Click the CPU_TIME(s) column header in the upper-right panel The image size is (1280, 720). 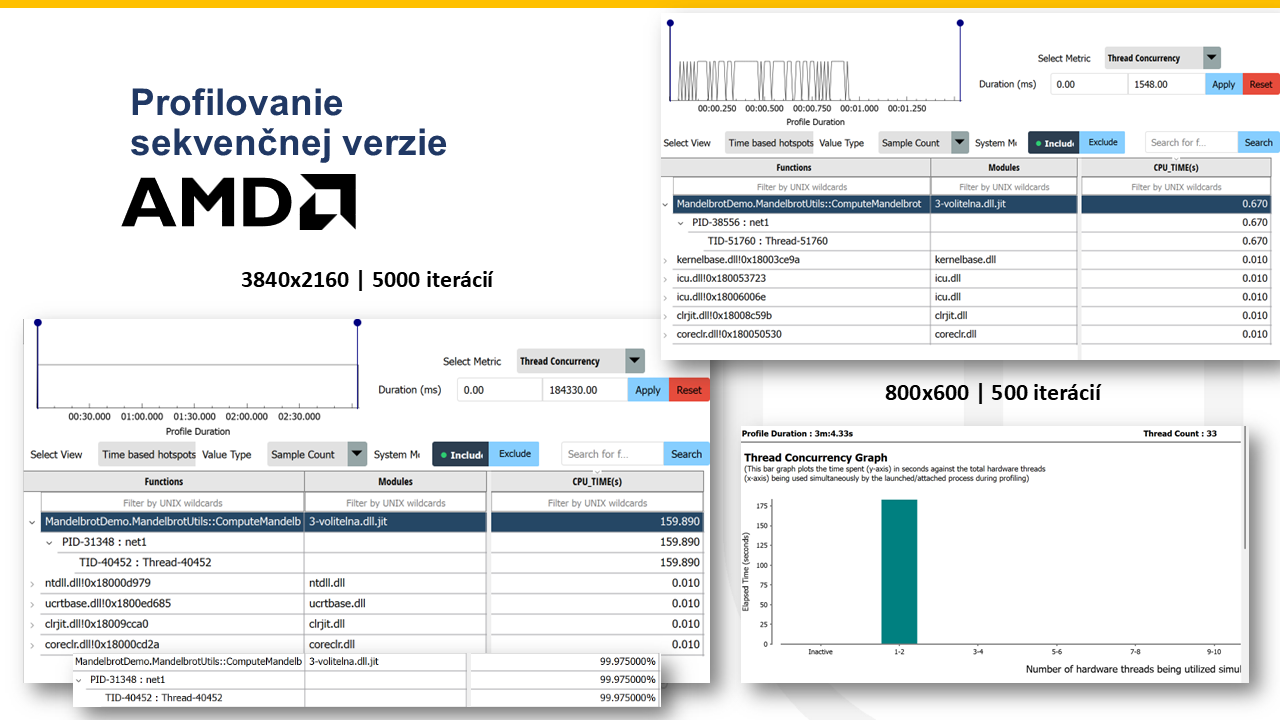[x=1176, y=168]
